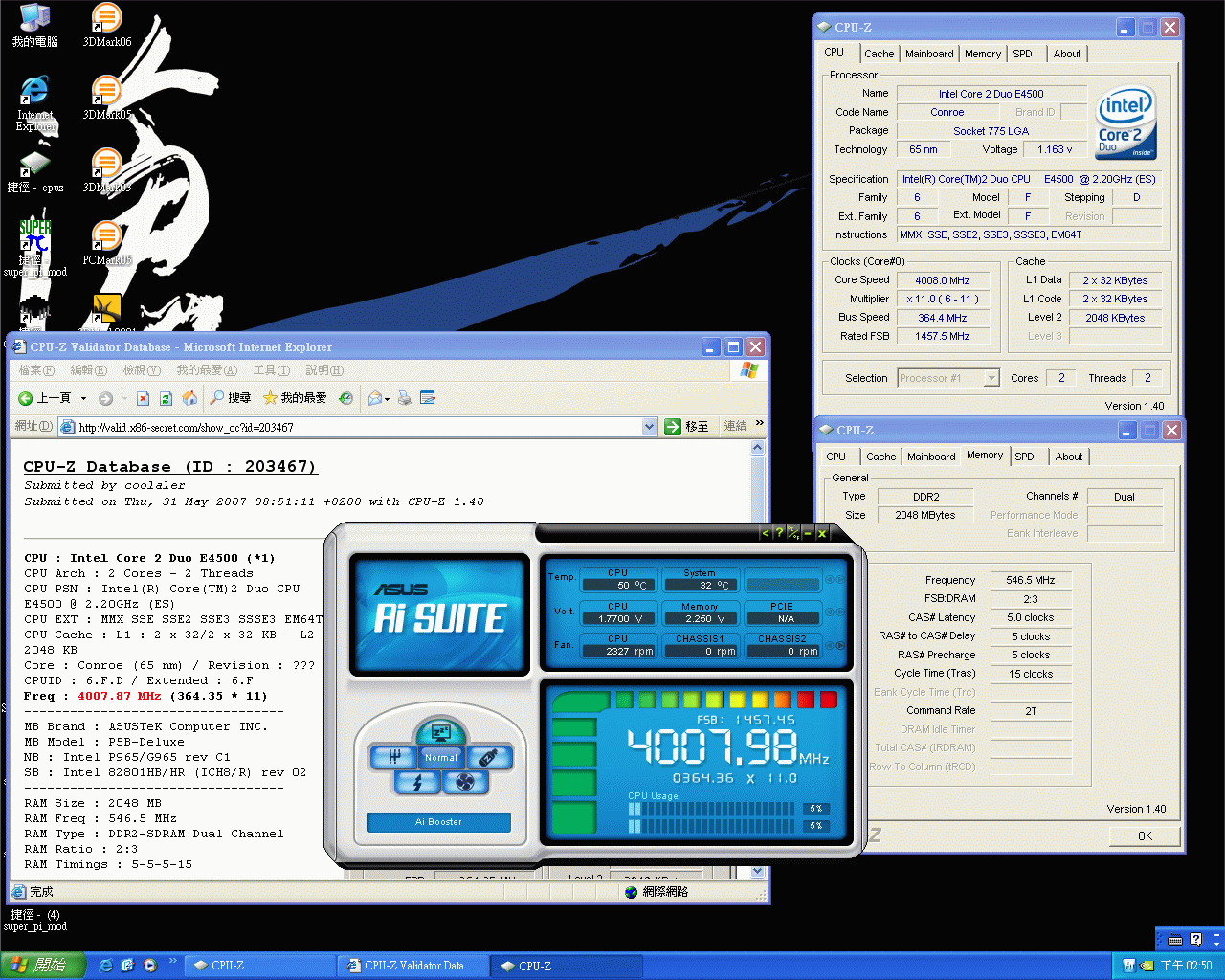This screenshot has height=980, width=1225.
Task: Open the Q-Fan fan icon in AI Suite
Action: click(x=465, y=783)
